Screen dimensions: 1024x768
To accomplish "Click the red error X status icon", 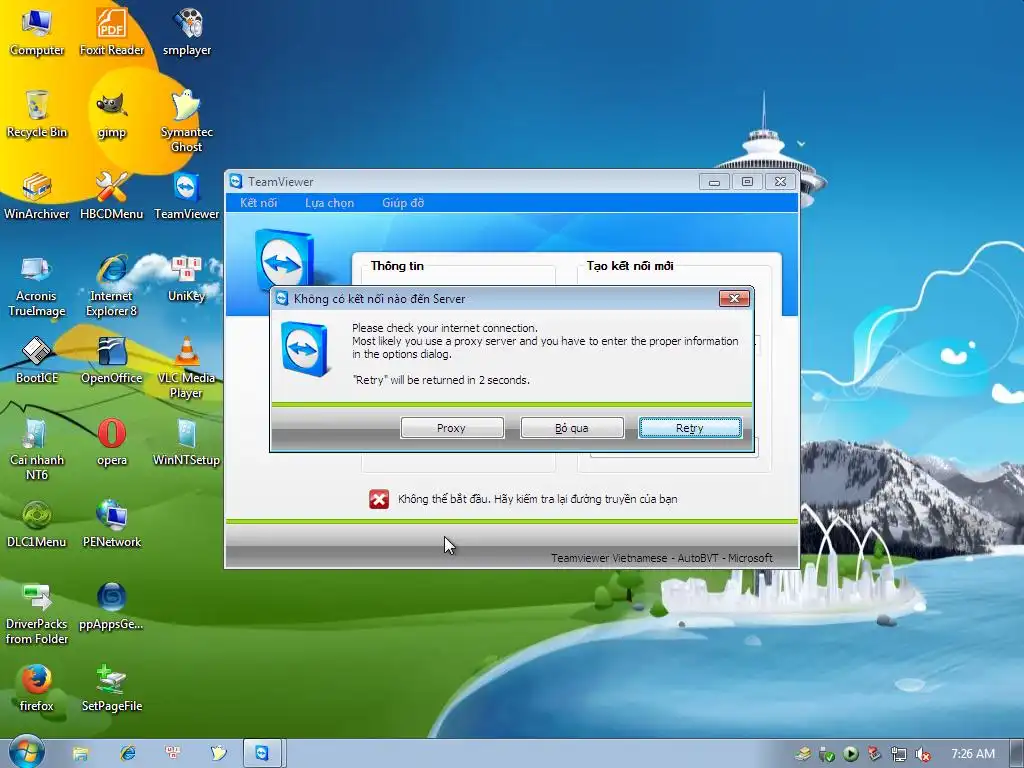I will tap(379, 499).
